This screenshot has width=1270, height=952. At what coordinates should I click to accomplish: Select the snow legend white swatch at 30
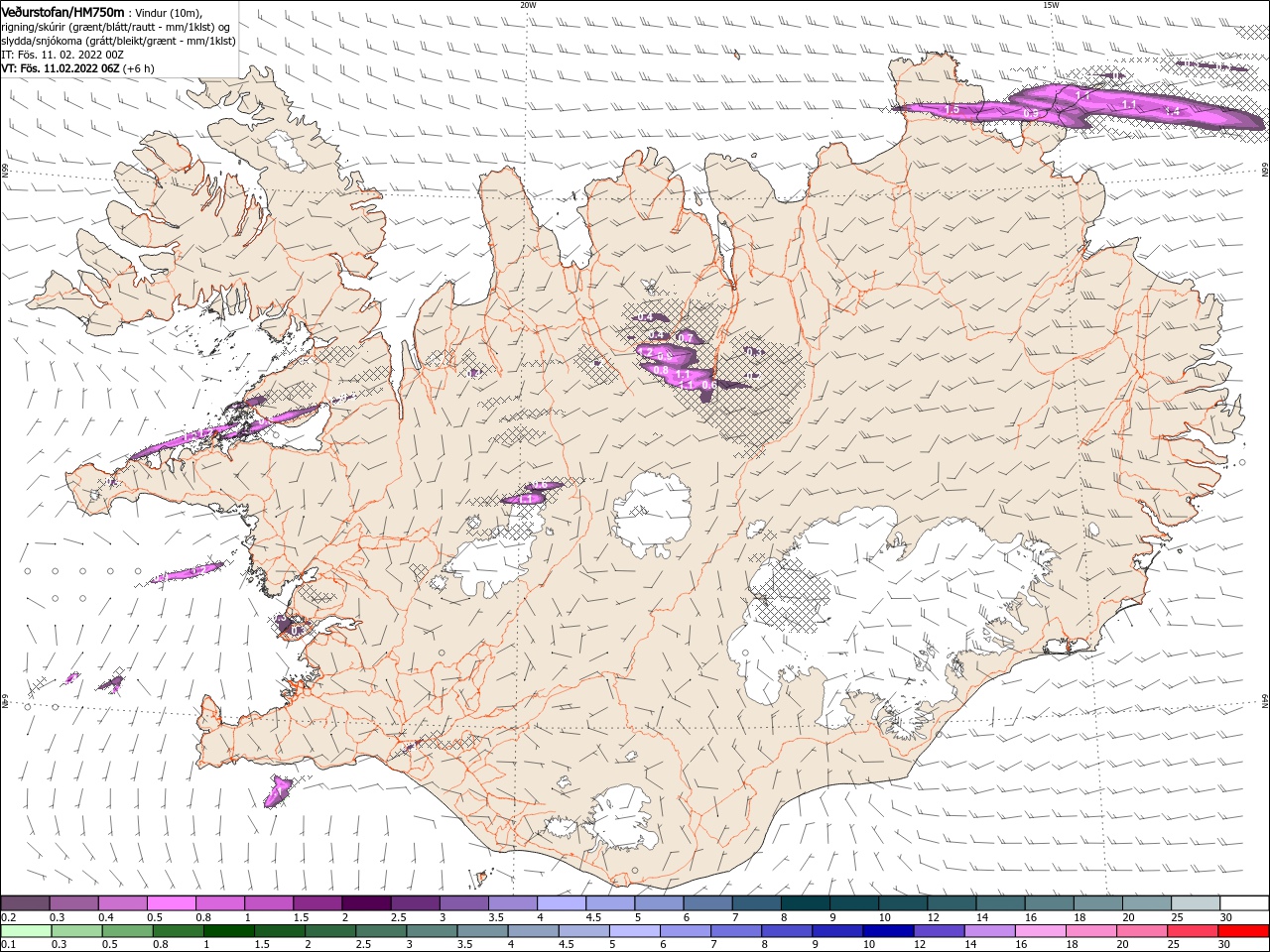click(1244, 903)
